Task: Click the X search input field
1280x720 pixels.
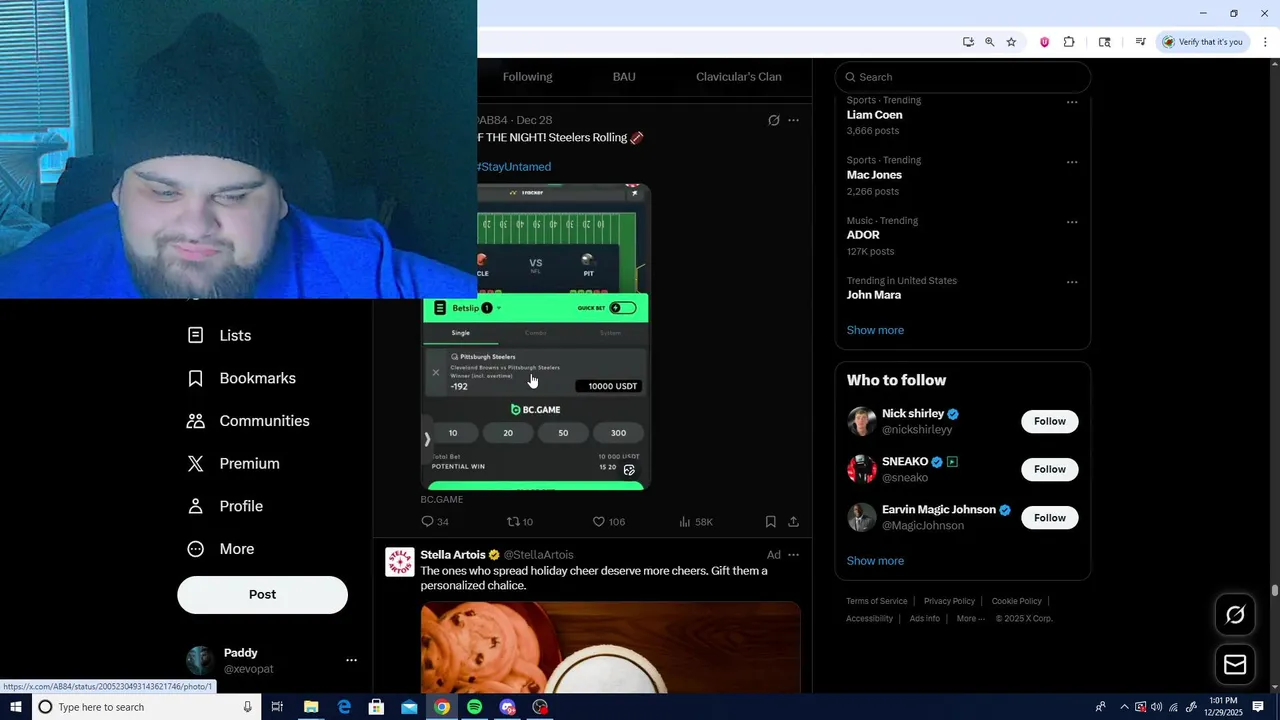Action: tap(963, 77)
